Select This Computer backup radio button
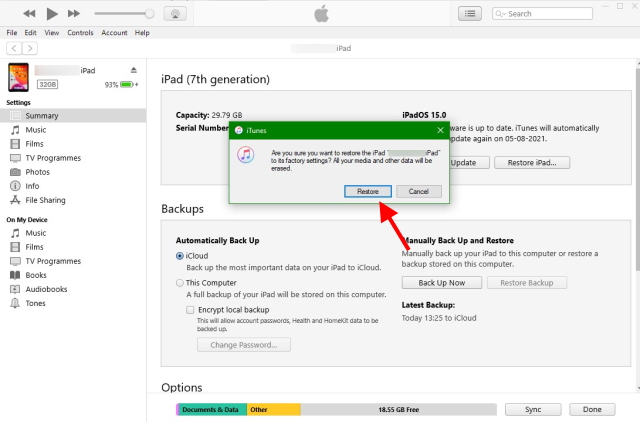 (180, 283)
